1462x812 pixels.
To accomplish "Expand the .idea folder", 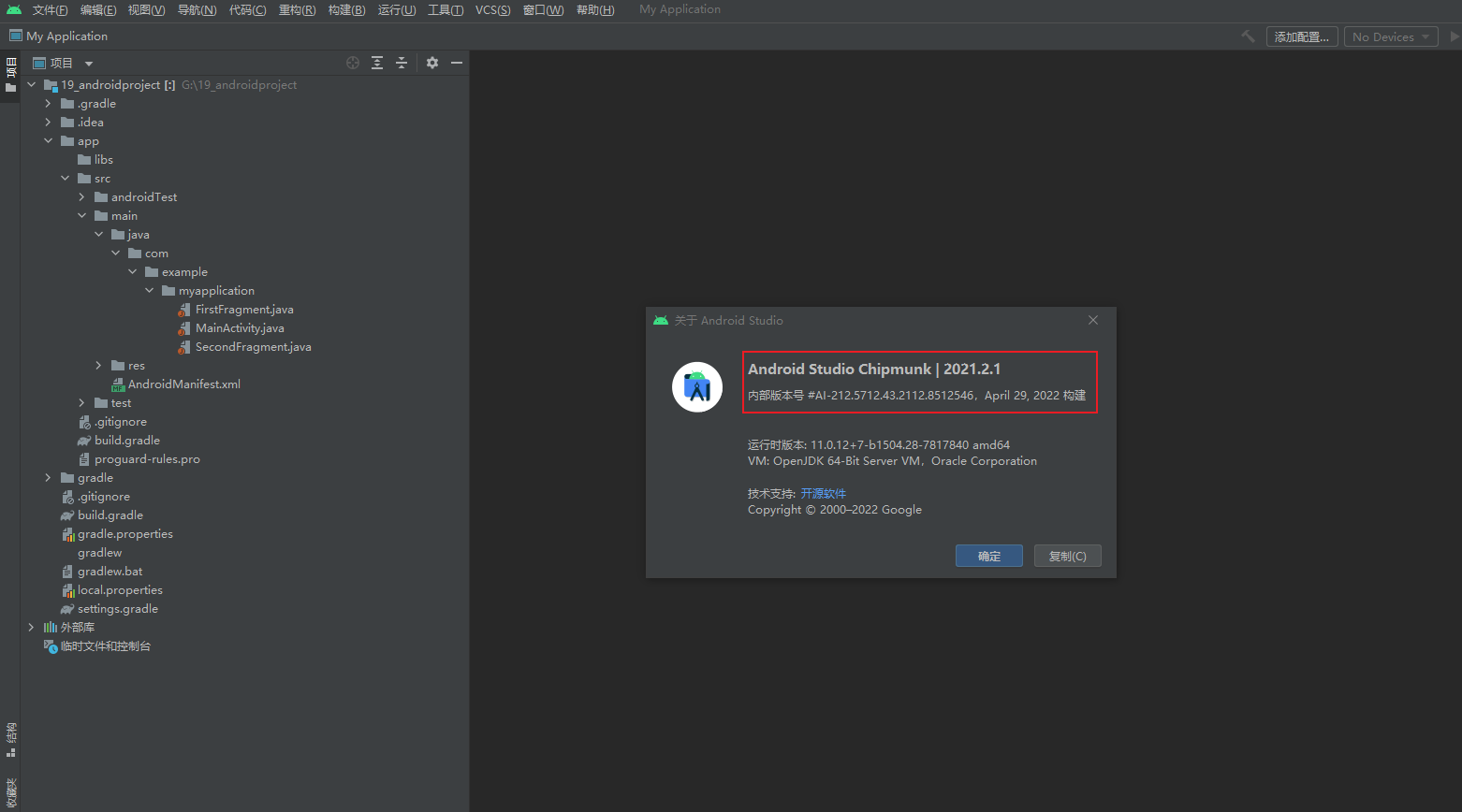I will tap(49, 123).
